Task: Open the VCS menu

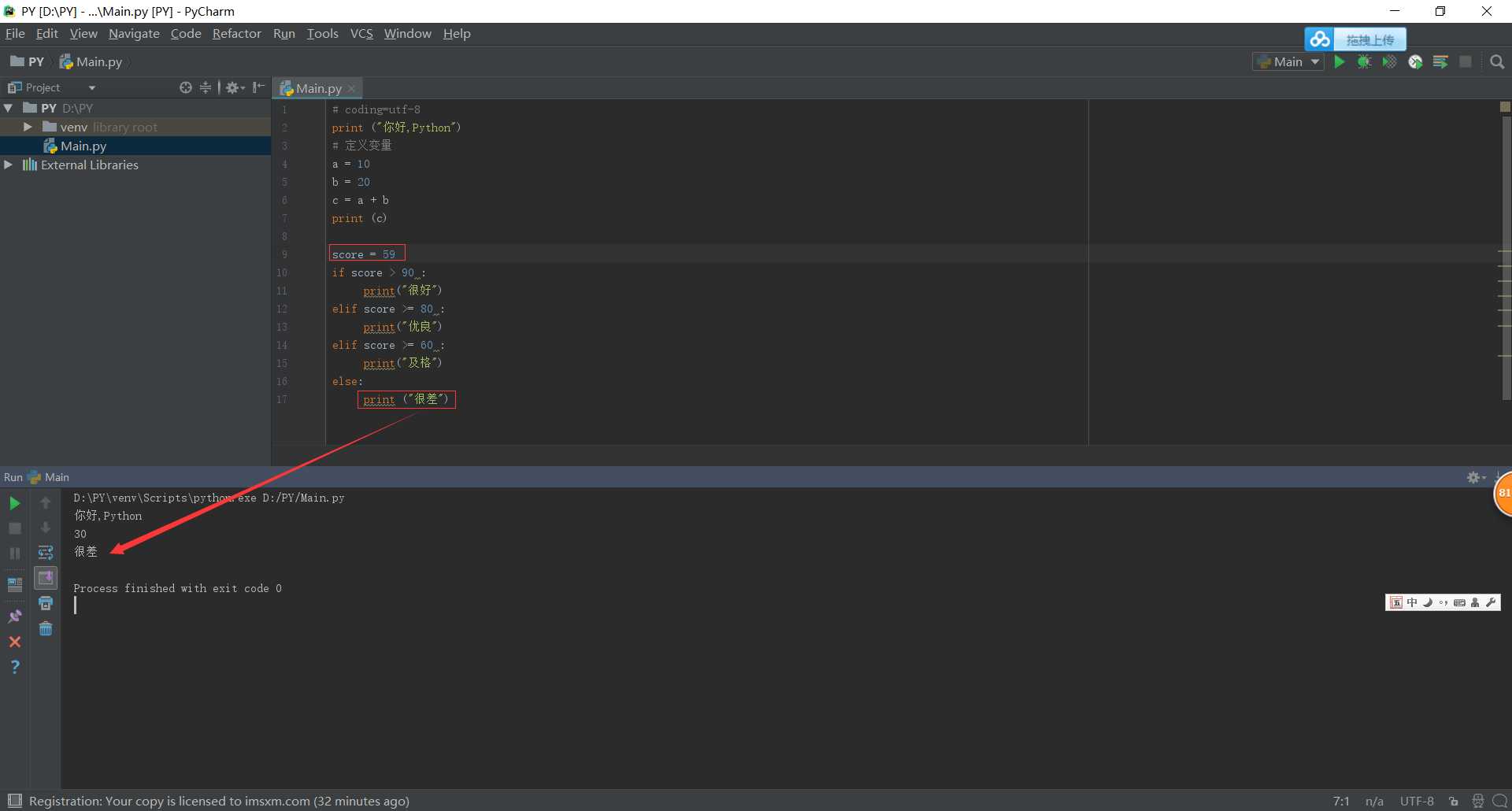Action: 361,33
